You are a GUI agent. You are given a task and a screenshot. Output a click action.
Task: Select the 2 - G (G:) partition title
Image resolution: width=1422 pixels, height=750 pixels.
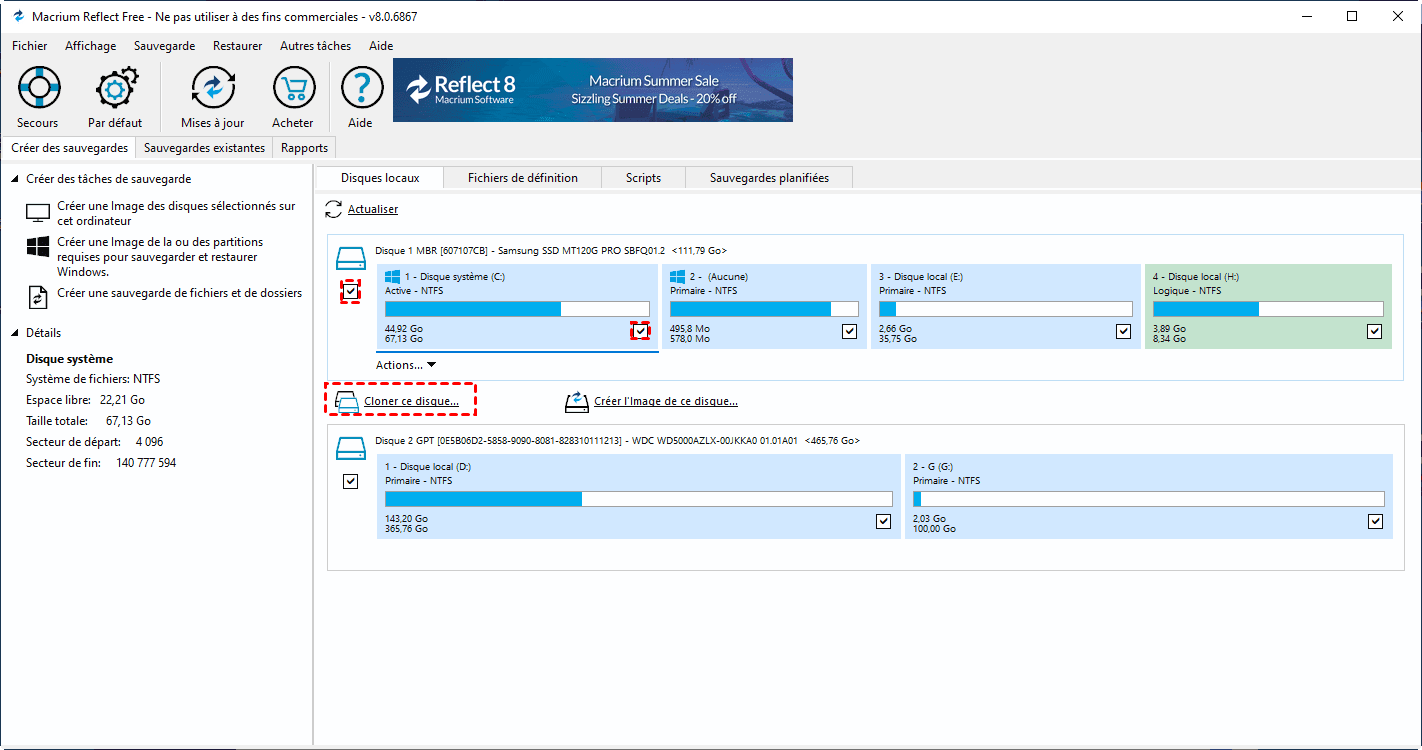(x=932, y=466)
